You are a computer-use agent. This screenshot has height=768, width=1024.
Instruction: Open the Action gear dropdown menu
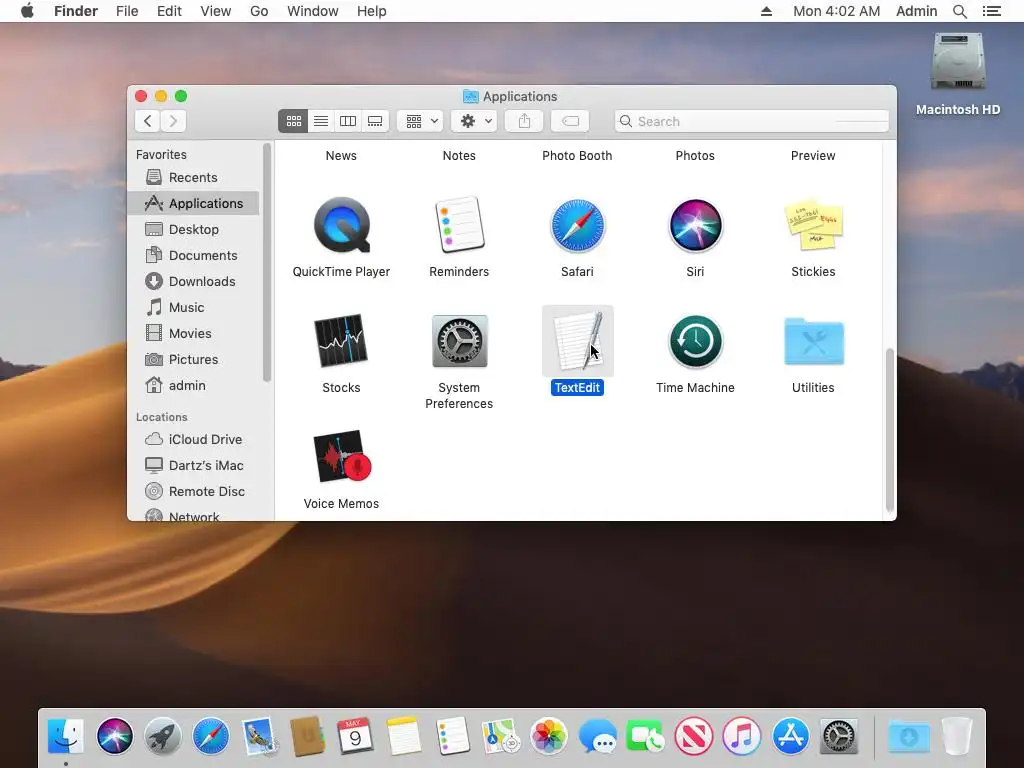(x=475, y=121)
